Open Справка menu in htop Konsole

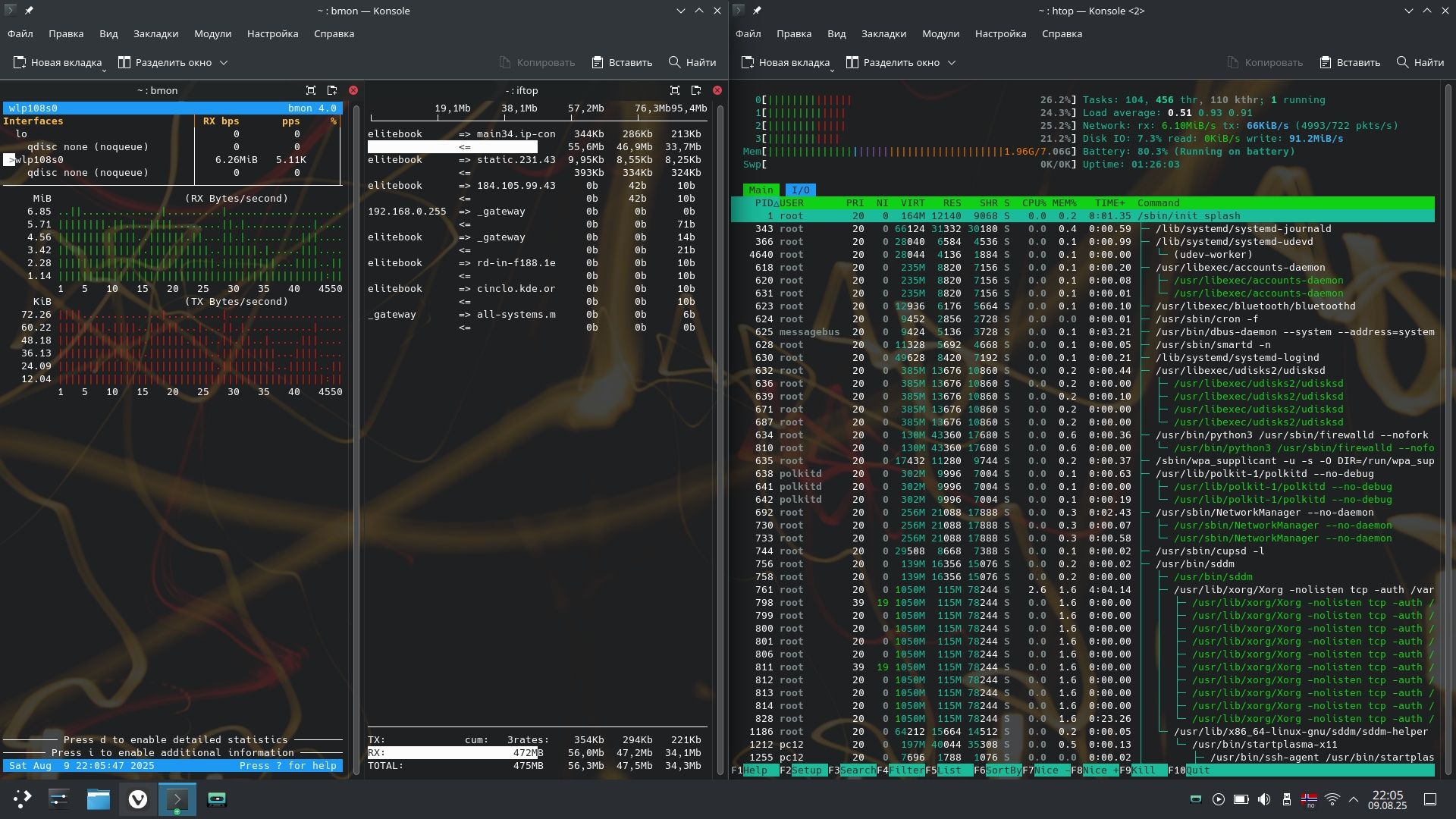pyautogui.click(x=1062, y=33)
